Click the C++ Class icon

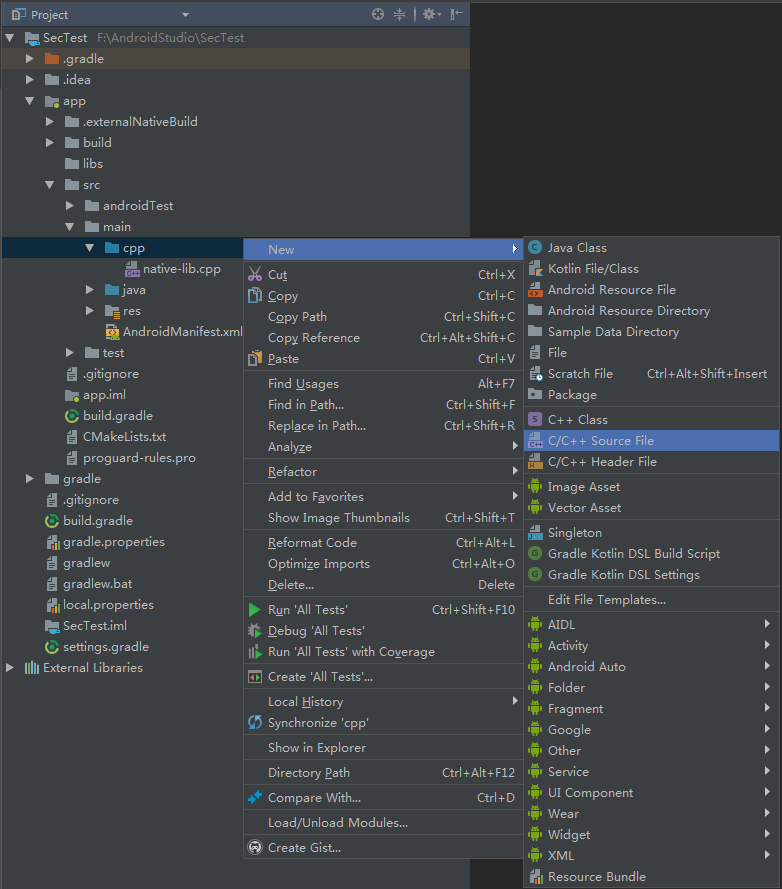pyautogui.click(x=535, y=420)
